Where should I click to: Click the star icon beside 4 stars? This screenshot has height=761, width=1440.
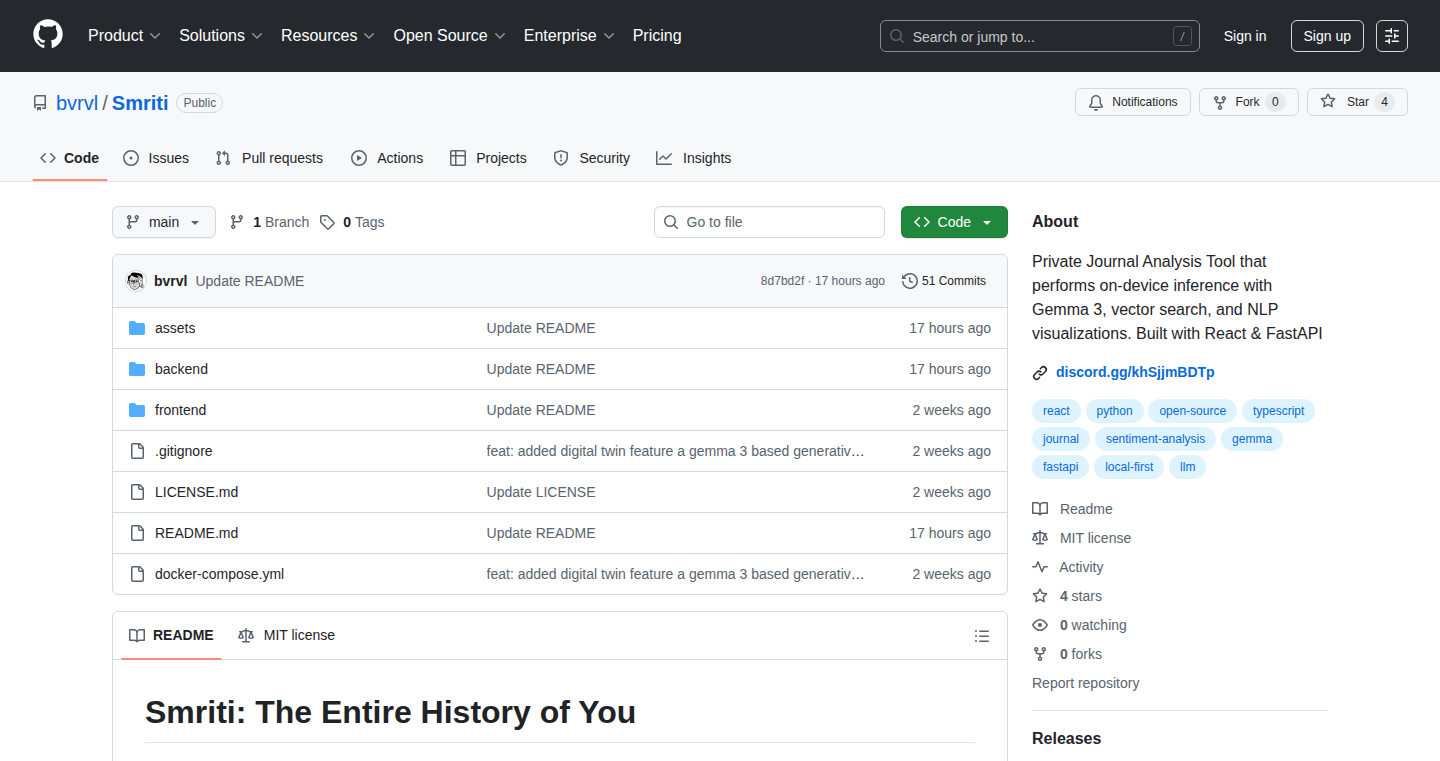click(1040, 596)
